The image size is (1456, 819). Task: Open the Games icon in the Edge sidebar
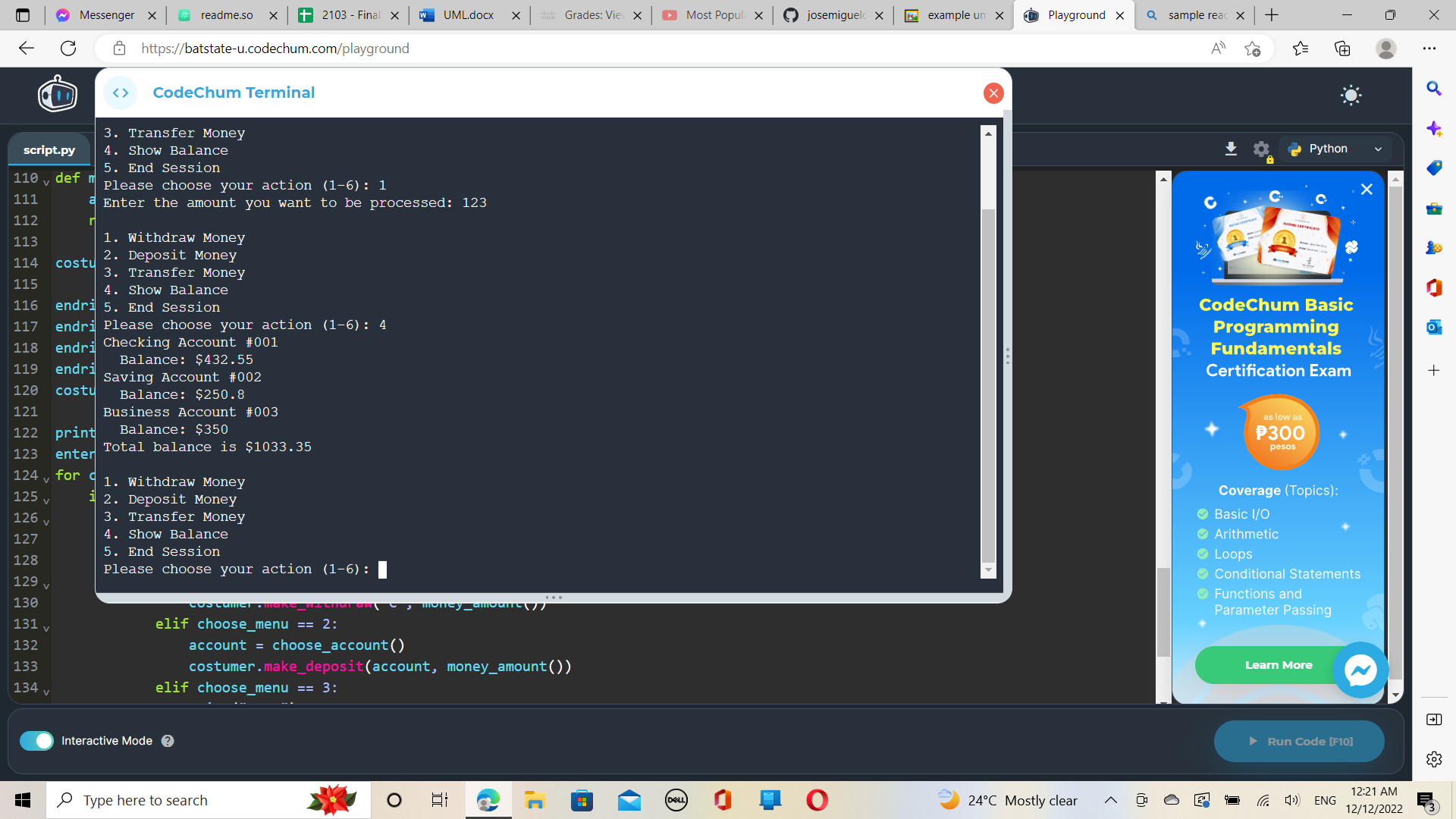coord(1433,247)
